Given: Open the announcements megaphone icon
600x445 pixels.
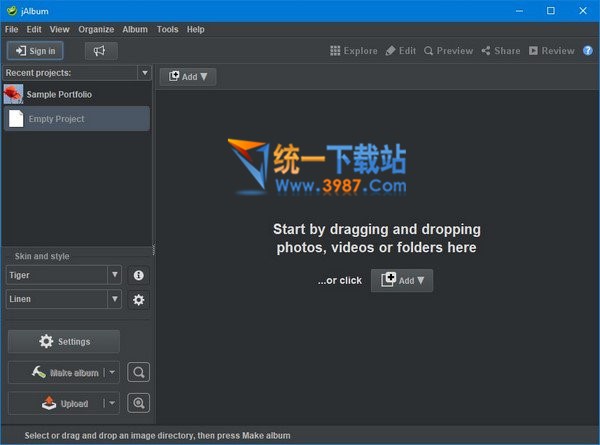Looking at the screenshot, I should pyautogui.click(x=101, y=51).
